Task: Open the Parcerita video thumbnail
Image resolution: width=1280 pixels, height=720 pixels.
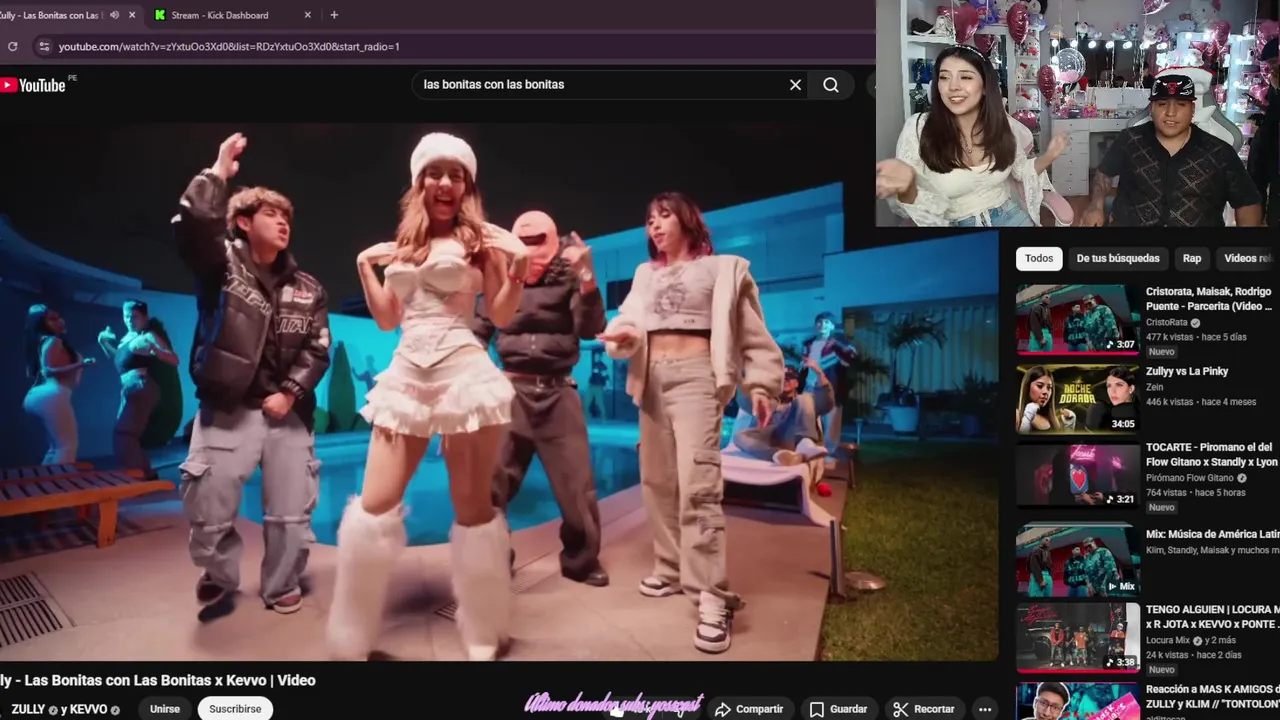Action: [1078, 320]
